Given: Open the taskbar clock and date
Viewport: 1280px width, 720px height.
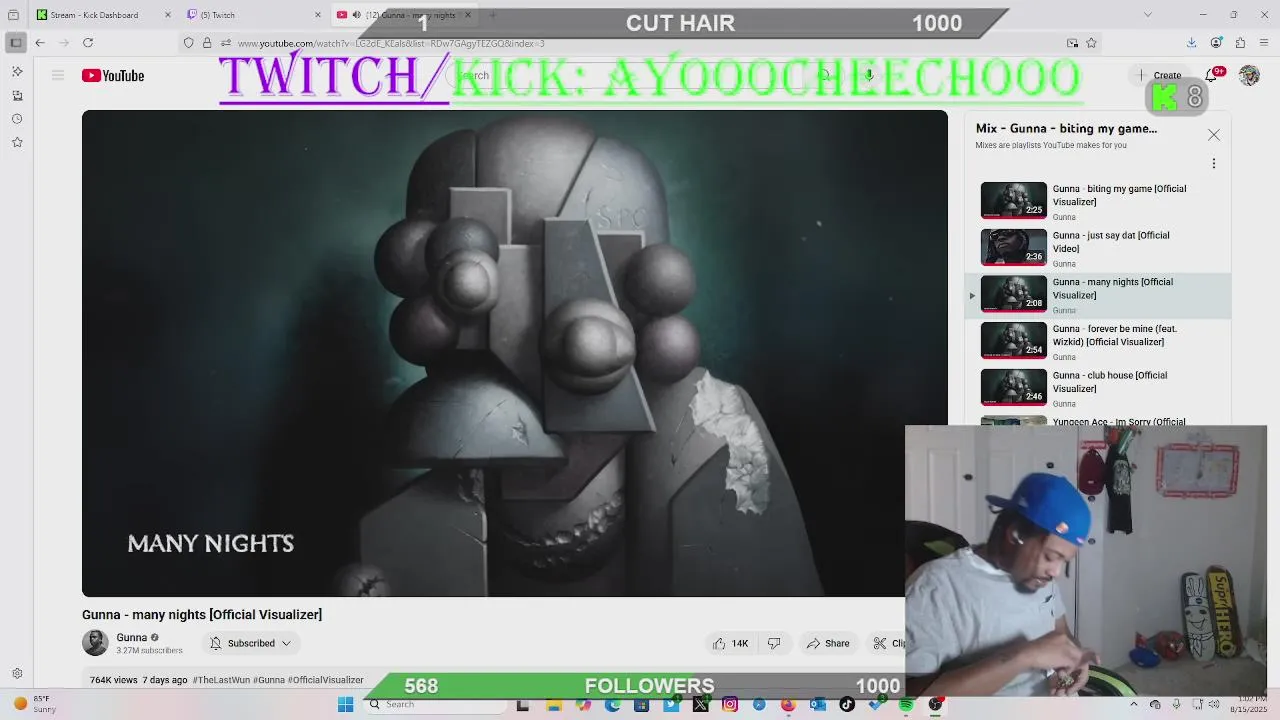Looking at the screenshot, I should click(1247, 704).
